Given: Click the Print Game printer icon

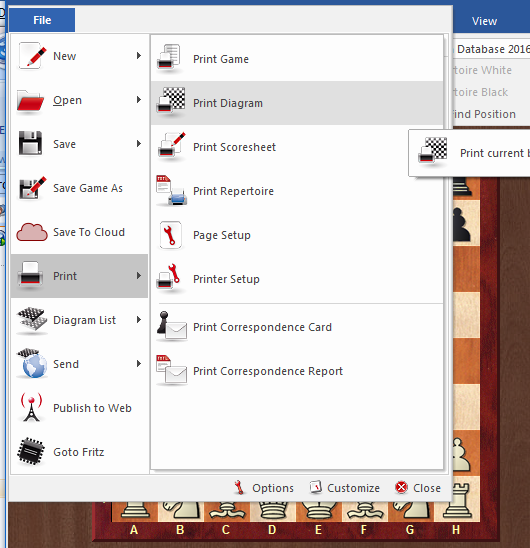Looking at the screenshot, I should (170, 58).
